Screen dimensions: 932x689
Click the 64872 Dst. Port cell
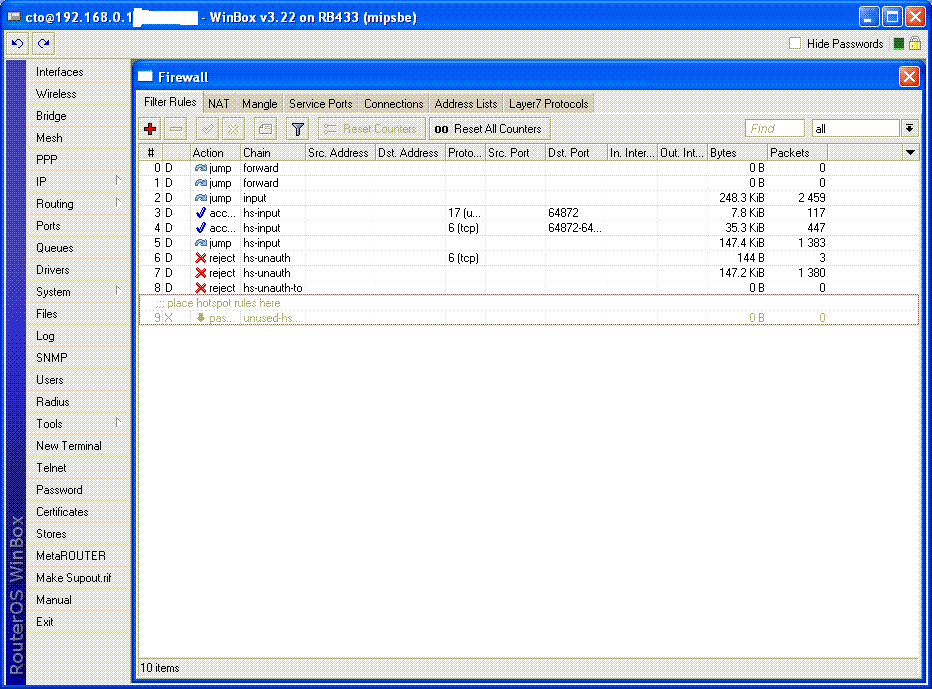tap(563, 213)
